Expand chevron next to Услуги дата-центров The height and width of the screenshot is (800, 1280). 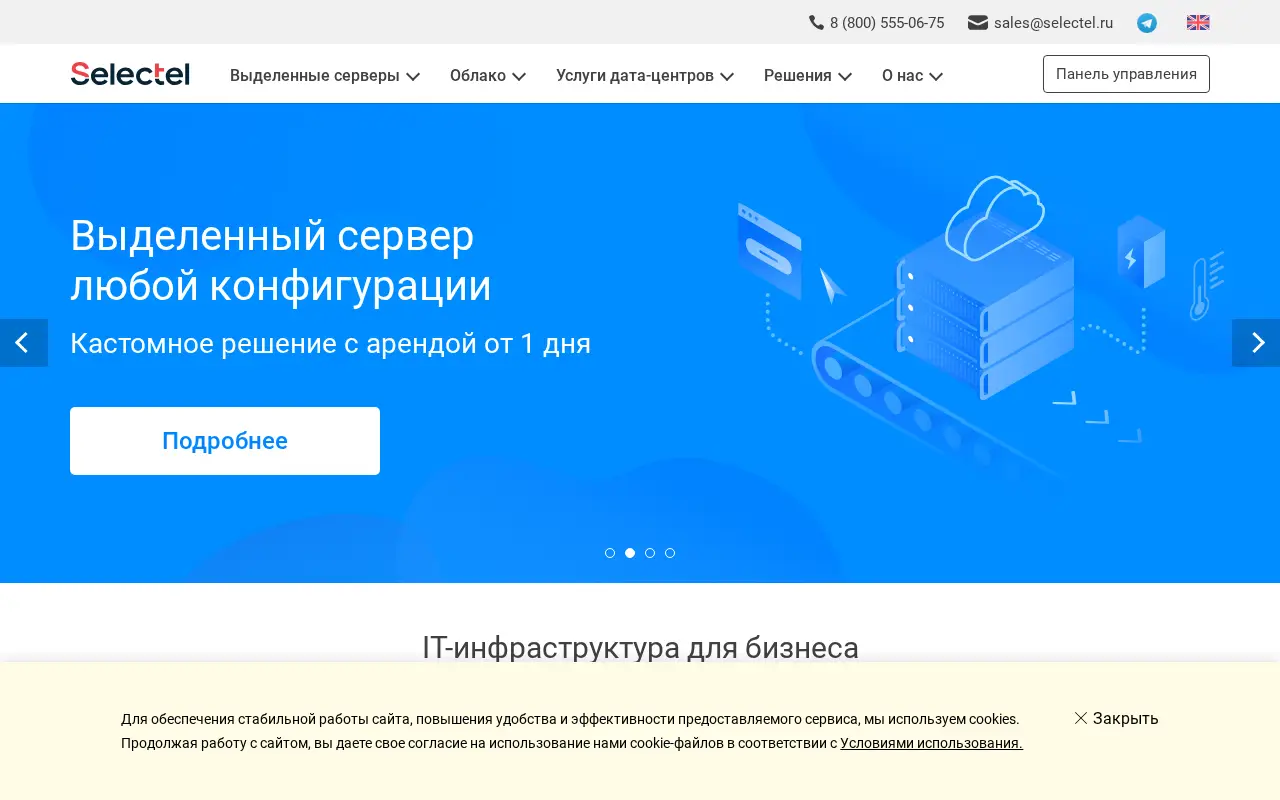click(x=727, y=76)
